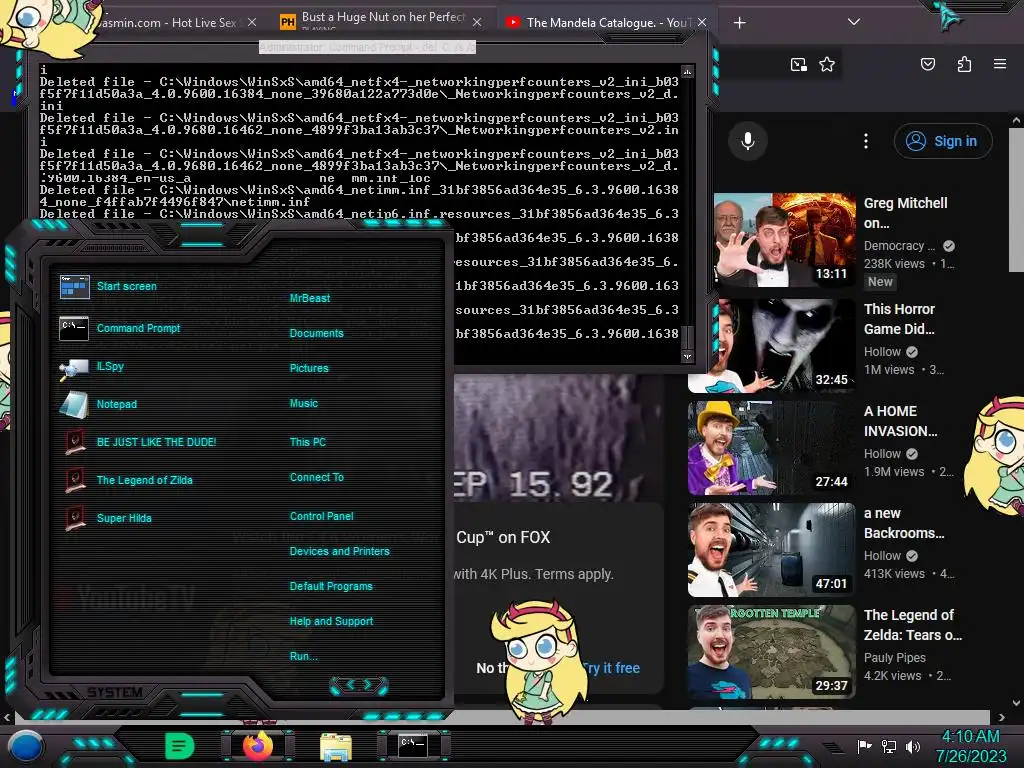Open Help and Support
This screenshot has height=768, width=1024.
click(x=331, y=622)
